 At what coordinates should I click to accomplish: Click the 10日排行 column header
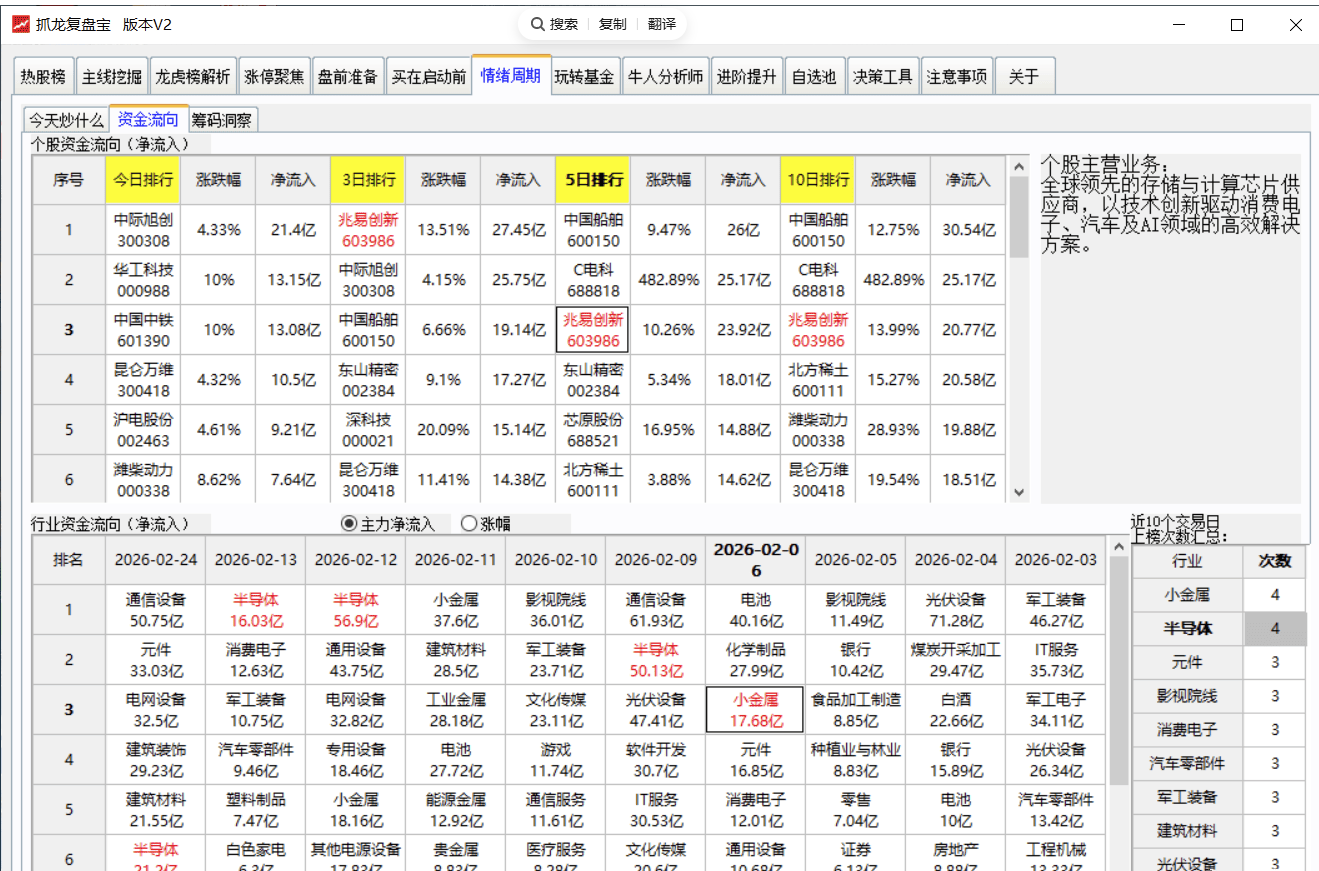(818, 180)
